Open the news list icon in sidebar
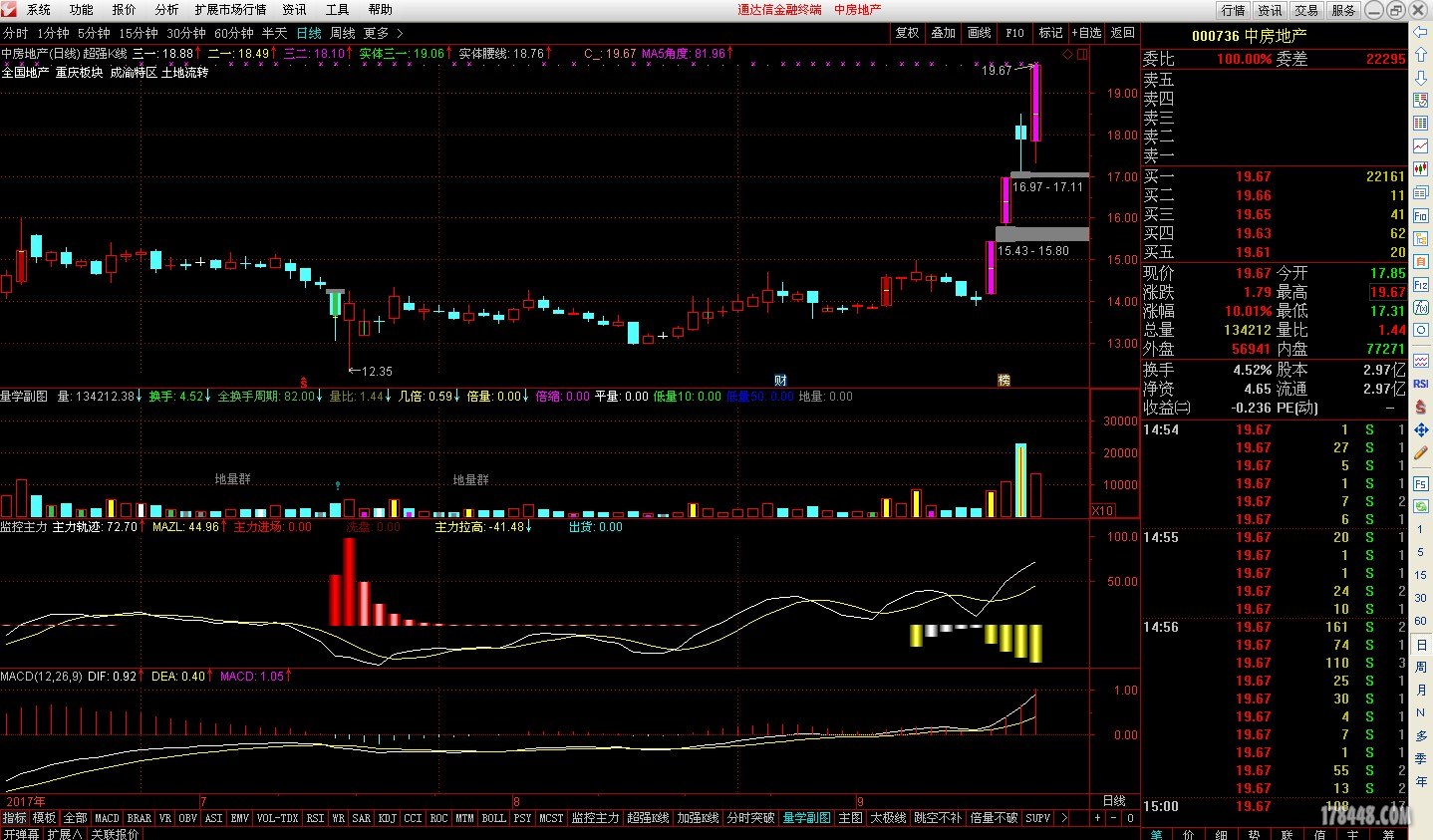The image size is (1433, 840). click(1421, 192)
